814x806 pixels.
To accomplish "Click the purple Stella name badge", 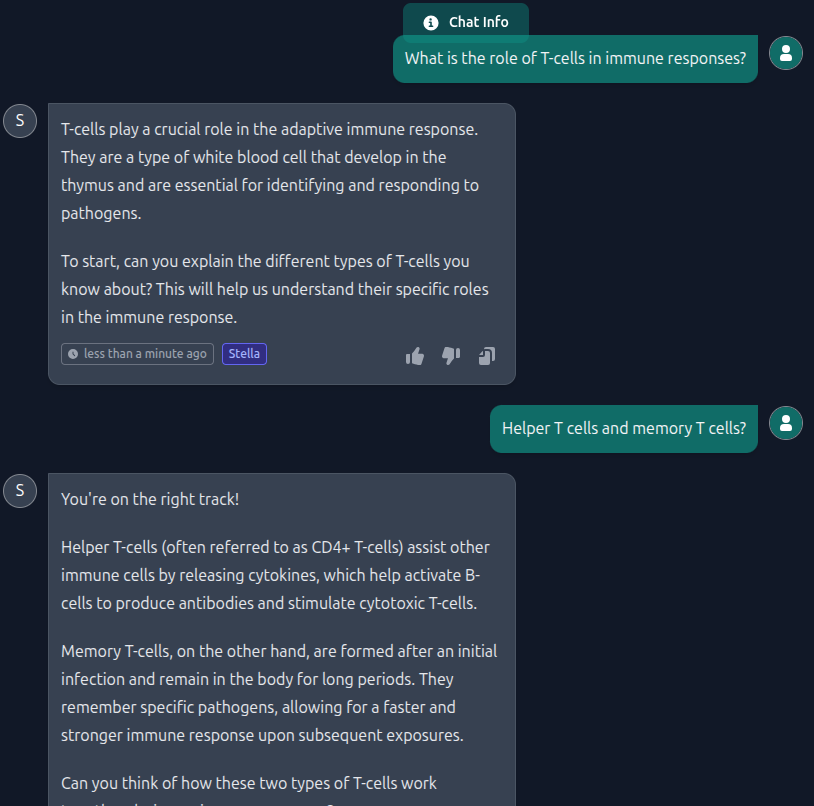I will [244, 354].
